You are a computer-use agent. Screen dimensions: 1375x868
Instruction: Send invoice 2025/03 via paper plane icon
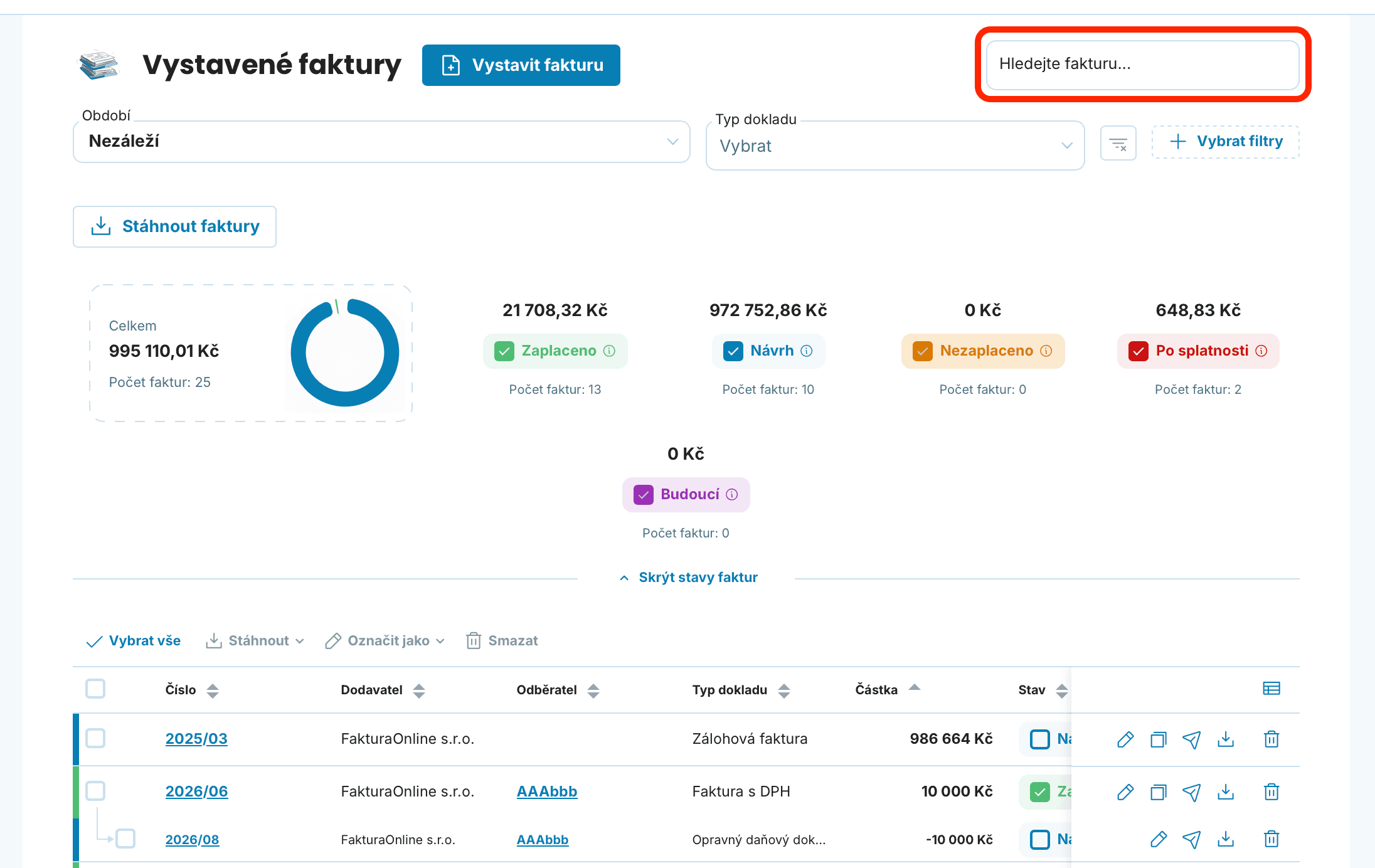point(1191,739)
